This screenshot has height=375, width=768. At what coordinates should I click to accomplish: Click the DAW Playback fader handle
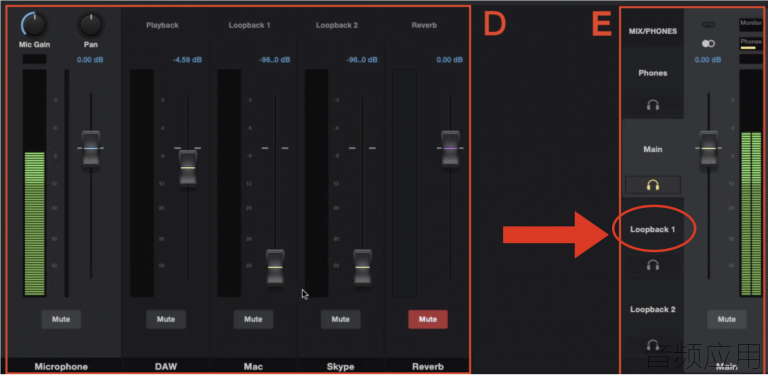click(x=188, y=168)
